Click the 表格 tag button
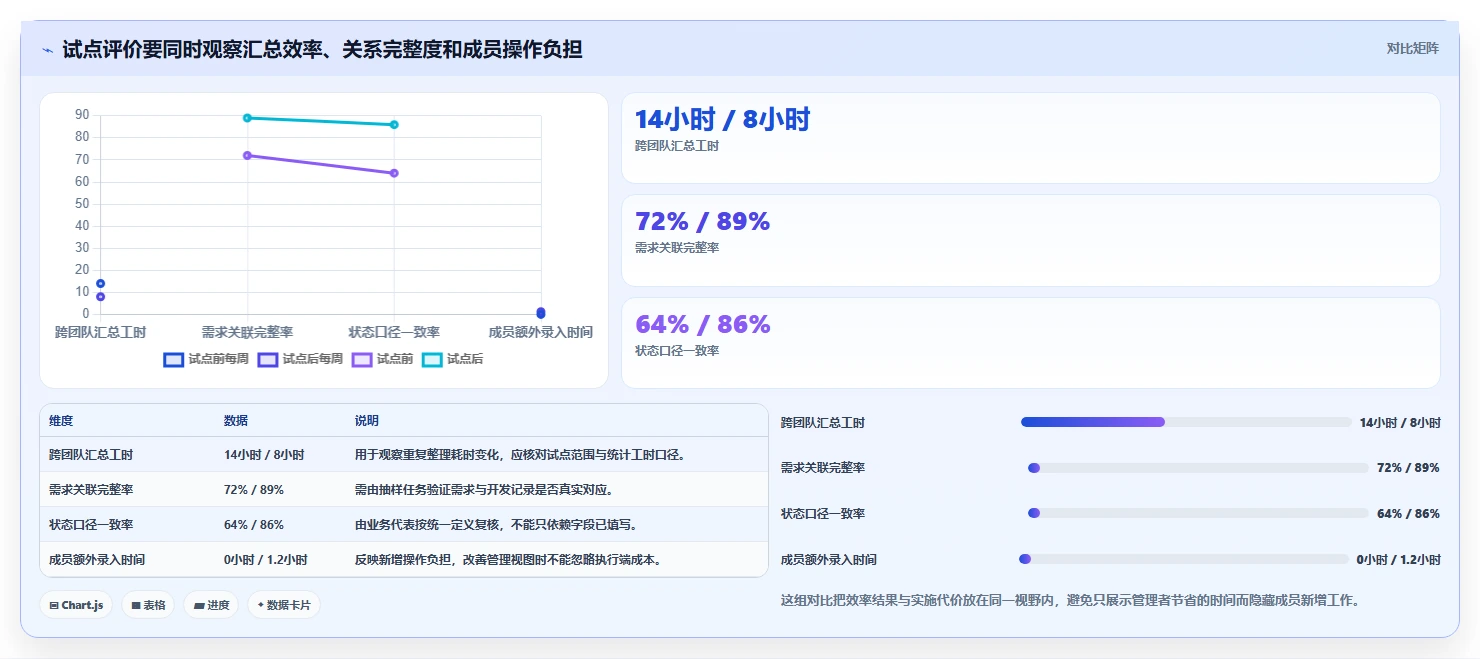Image resolution: width=1480 pixels, height=659 pixels. click(148, 605)
